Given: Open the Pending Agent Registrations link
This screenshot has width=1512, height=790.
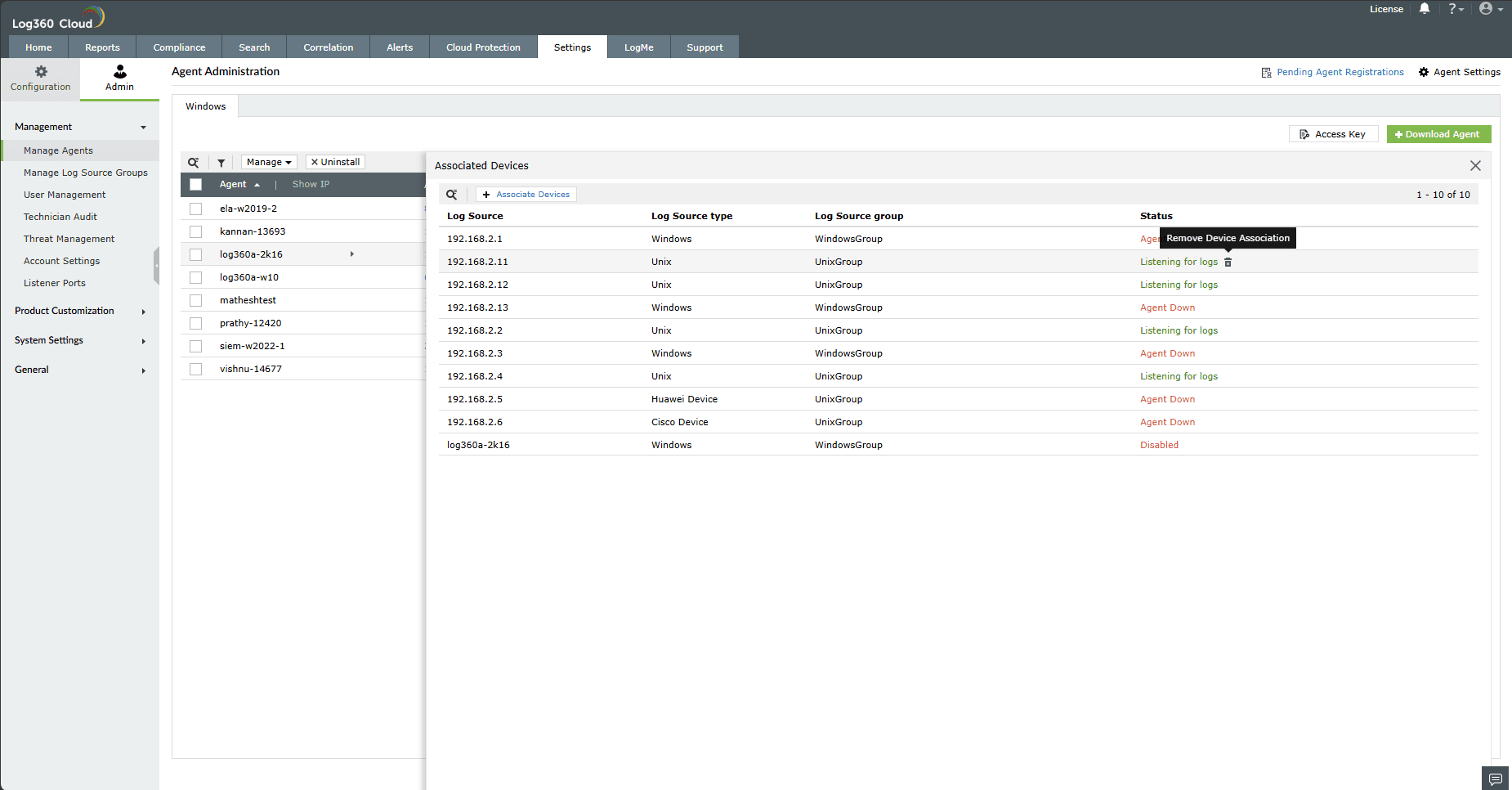Looking at the screenshot, I should point(1340,72).
